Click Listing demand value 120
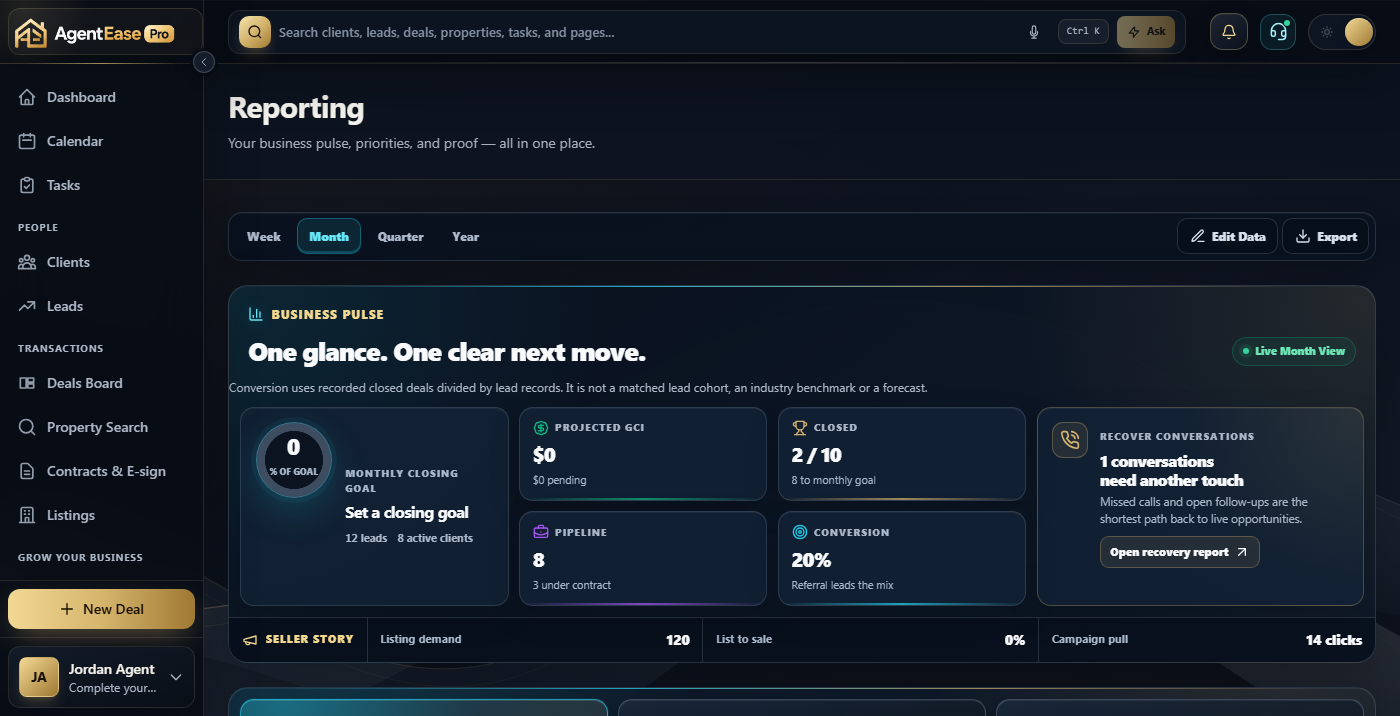This screenshot has height=716, width=1400. pos(678,640)
